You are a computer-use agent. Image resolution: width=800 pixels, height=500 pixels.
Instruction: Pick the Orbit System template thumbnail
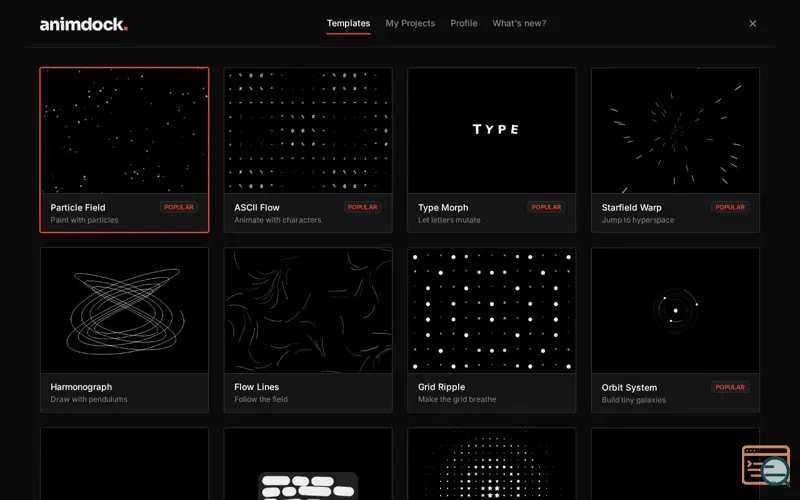pos(676,311)
